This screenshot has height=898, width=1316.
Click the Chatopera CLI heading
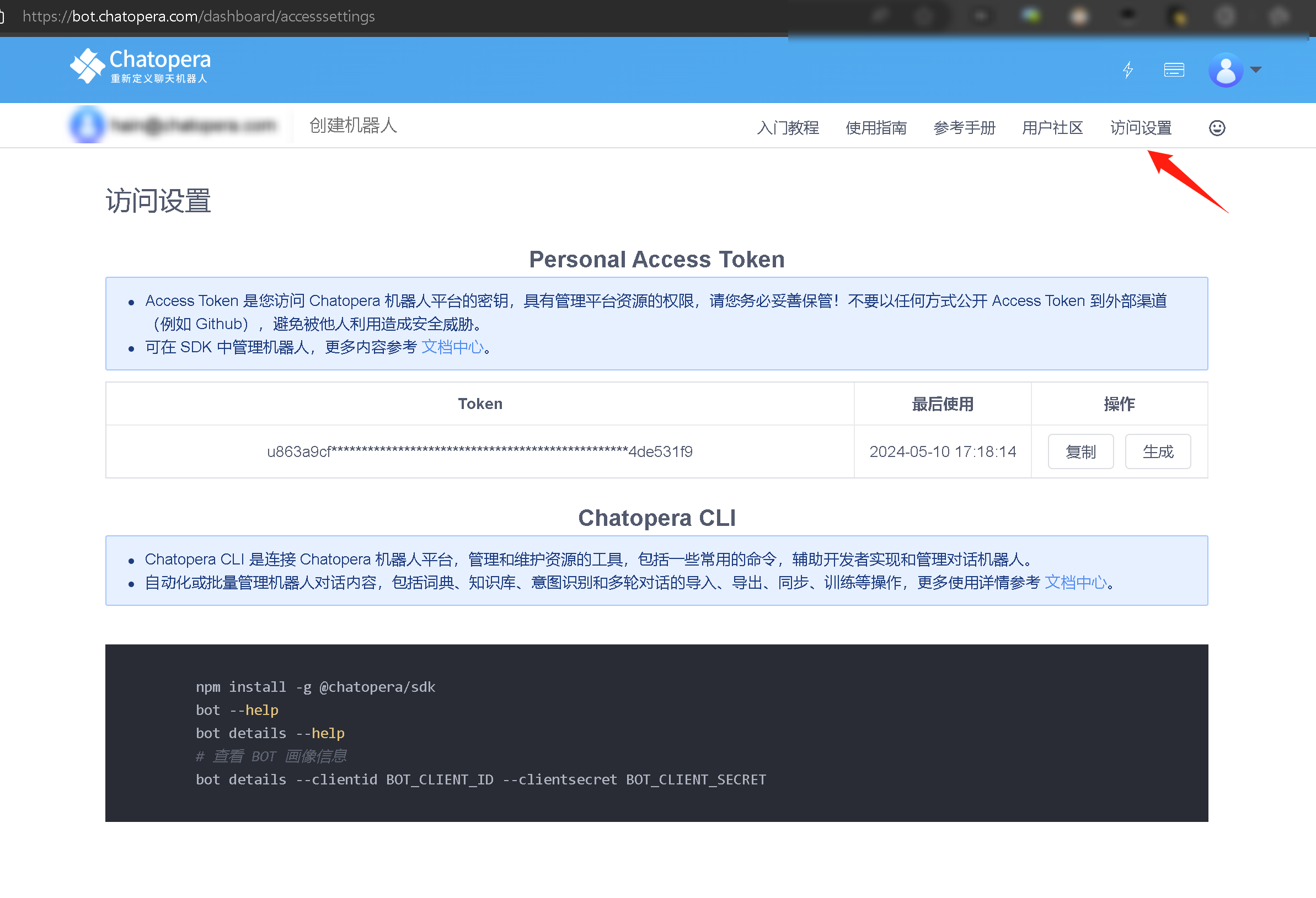657,518
